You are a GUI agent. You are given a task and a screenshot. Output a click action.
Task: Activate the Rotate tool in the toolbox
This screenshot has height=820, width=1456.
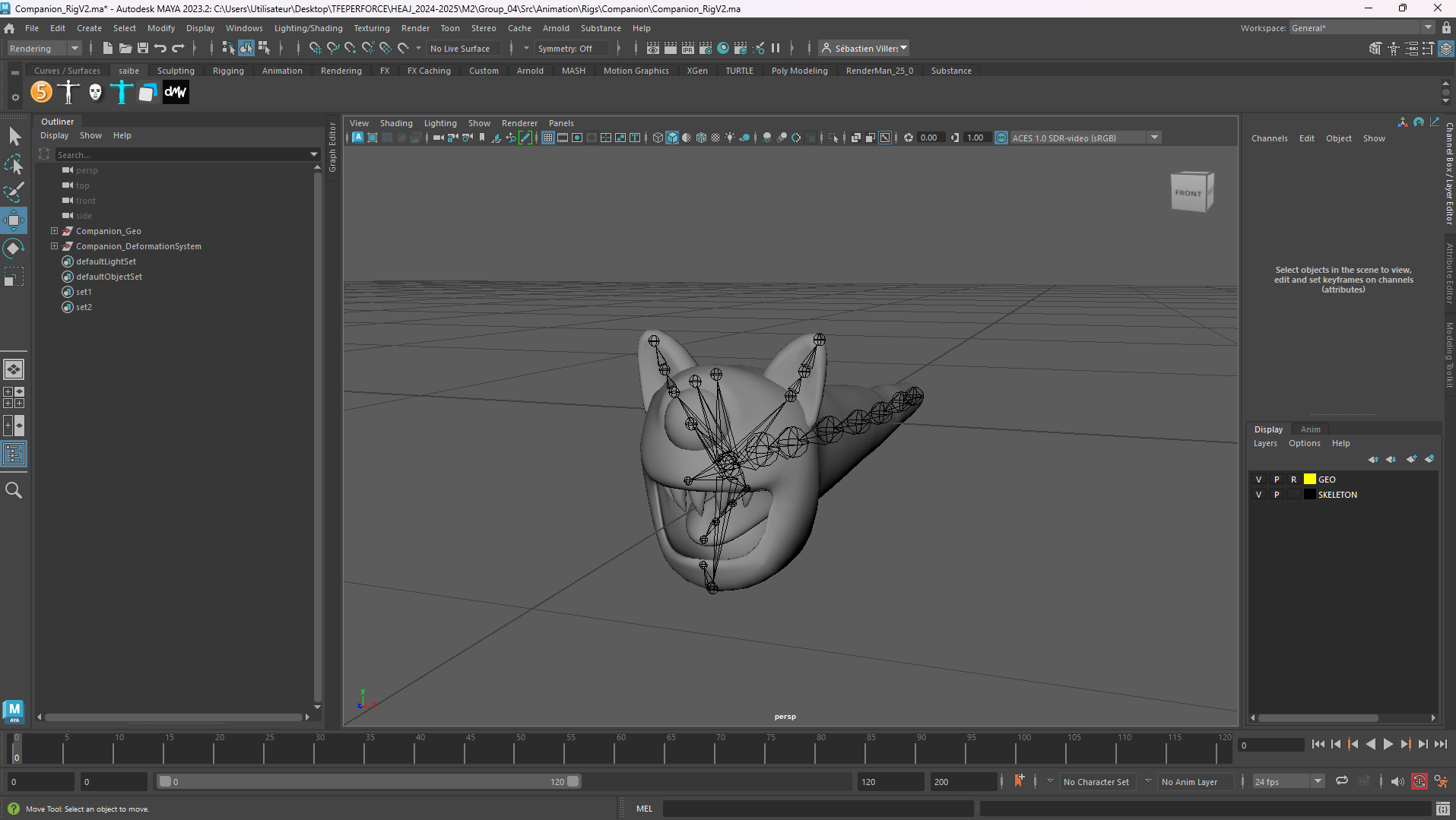(14, 249)
